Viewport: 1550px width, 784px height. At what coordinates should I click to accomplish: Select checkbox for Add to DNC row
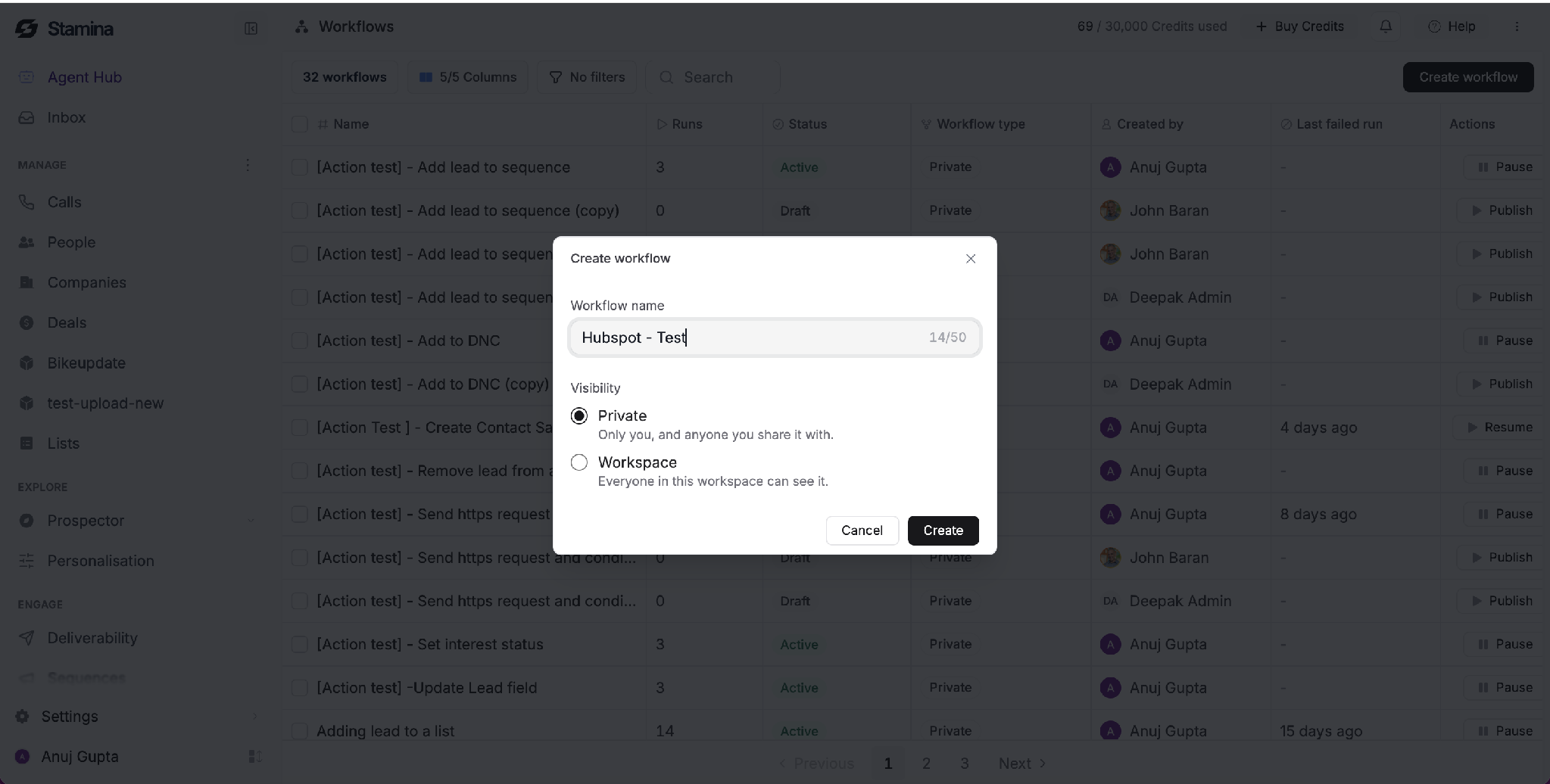[x=300, y=341]
